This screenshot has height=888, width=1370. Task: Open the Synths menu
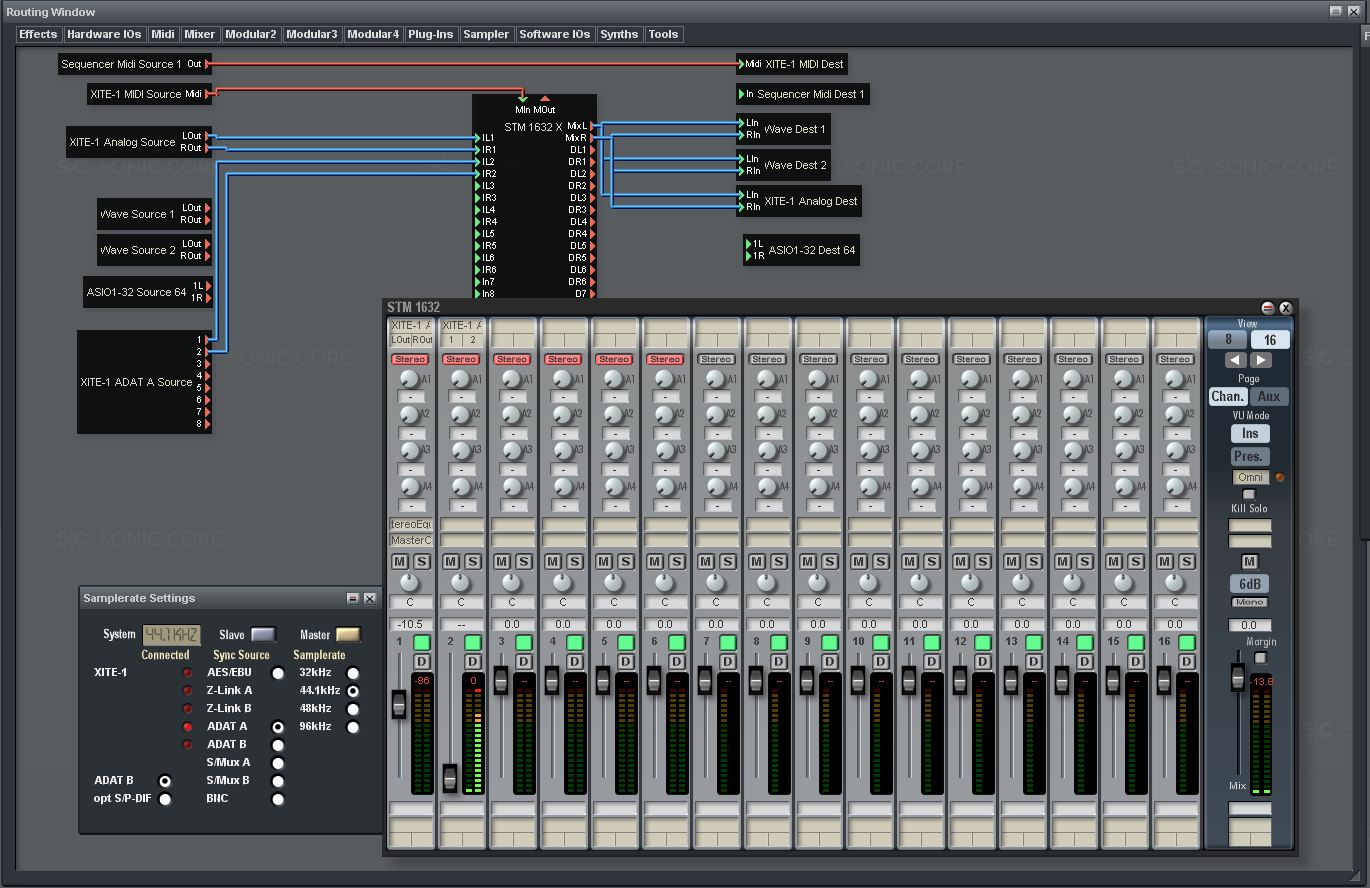619,34
